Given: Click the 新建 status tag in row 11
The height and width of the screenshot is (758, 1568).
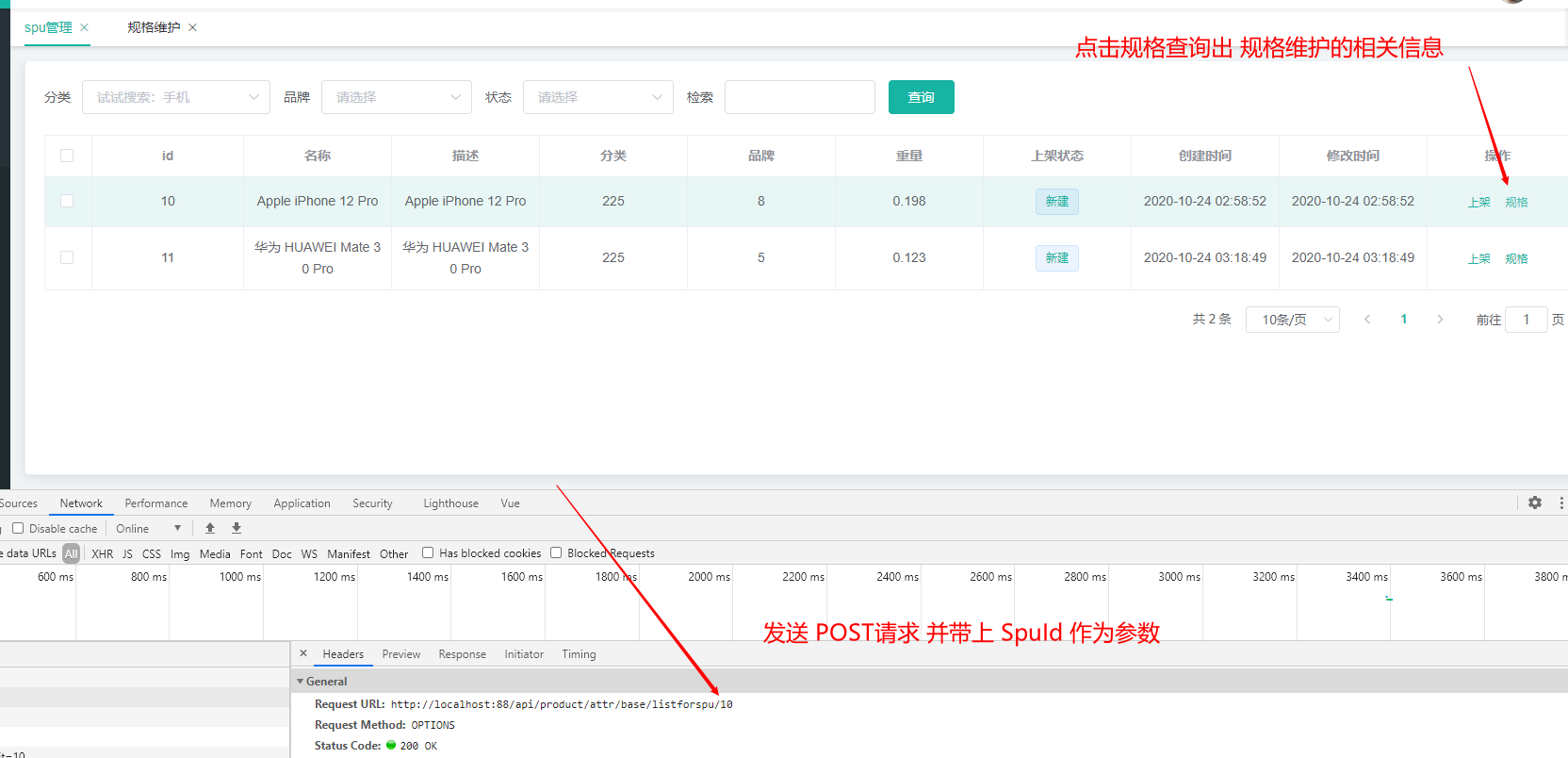Looking at the screenshot, I should [1057, 258].
